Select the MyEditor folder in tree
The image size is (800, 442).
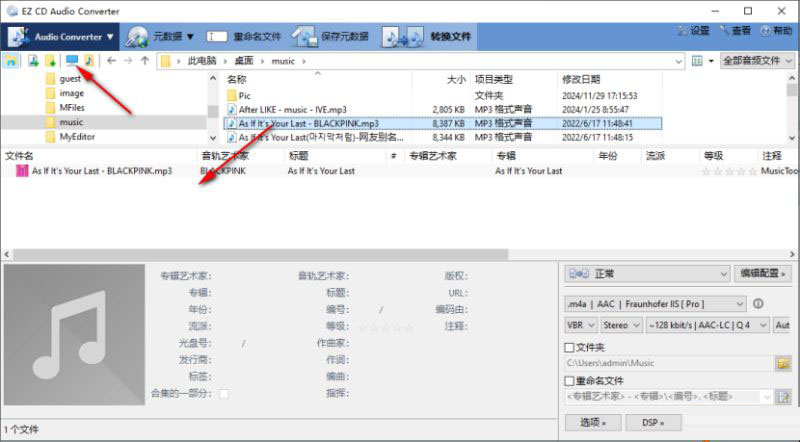77,136
